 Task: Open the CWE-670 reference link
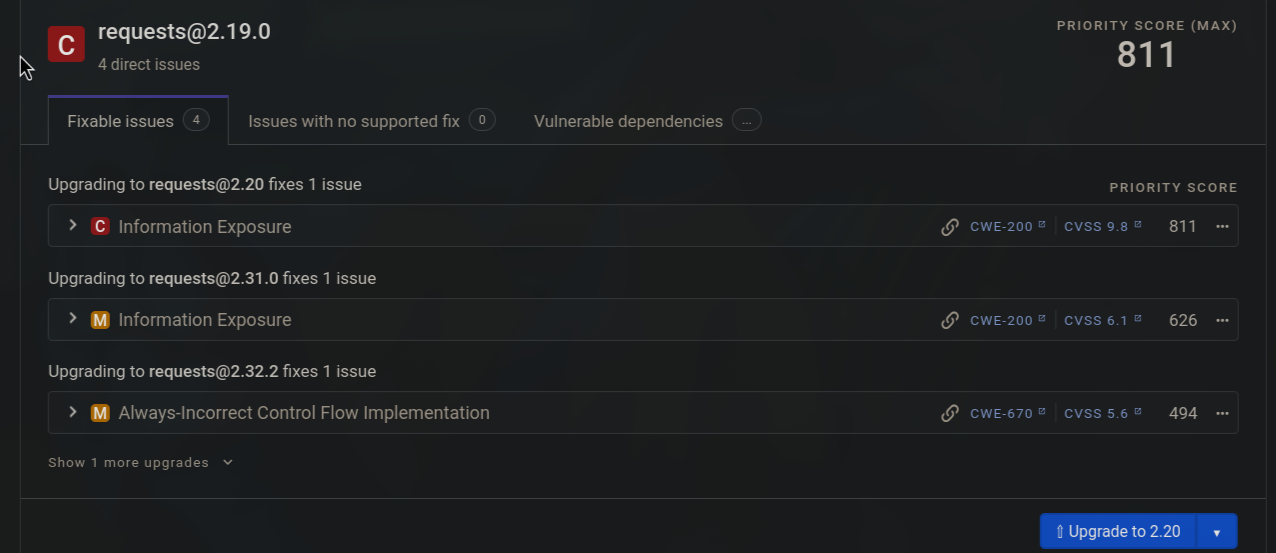tap(1007, 413)
